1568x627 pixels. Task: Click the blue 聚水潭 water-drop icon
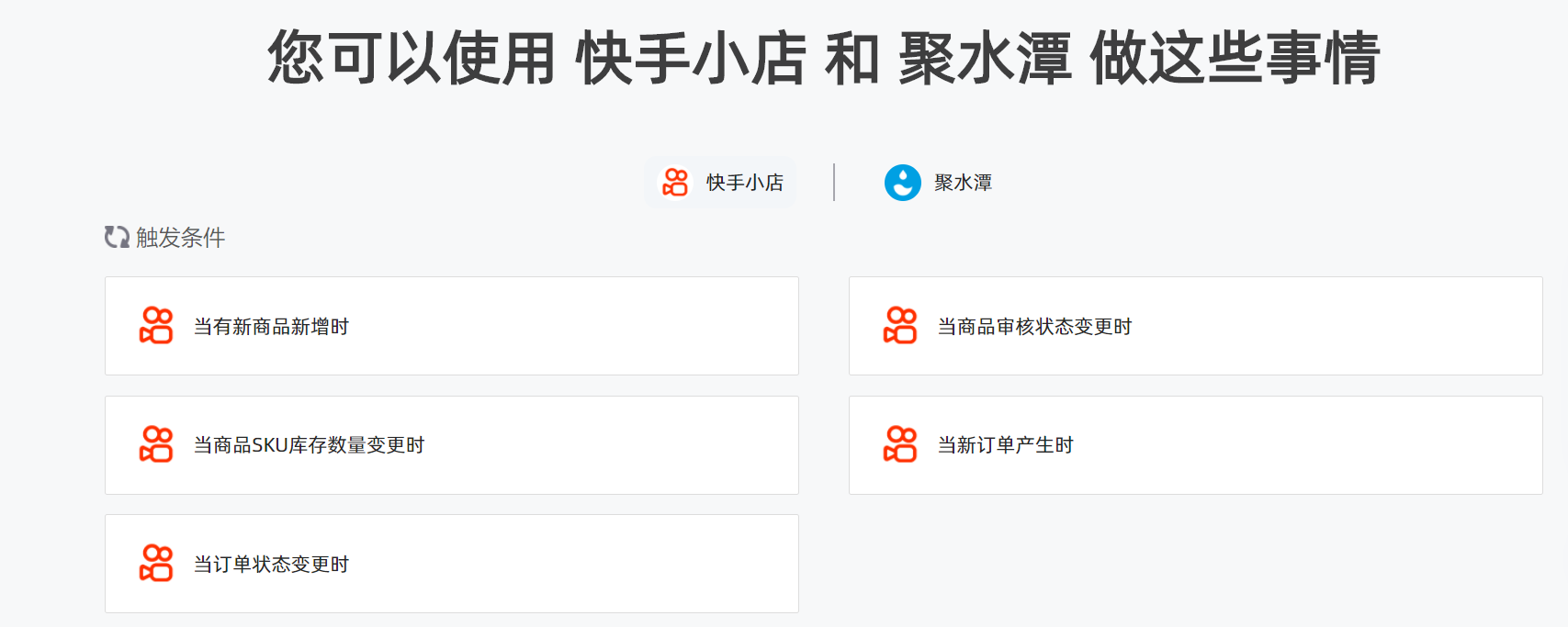click(902, 182)
